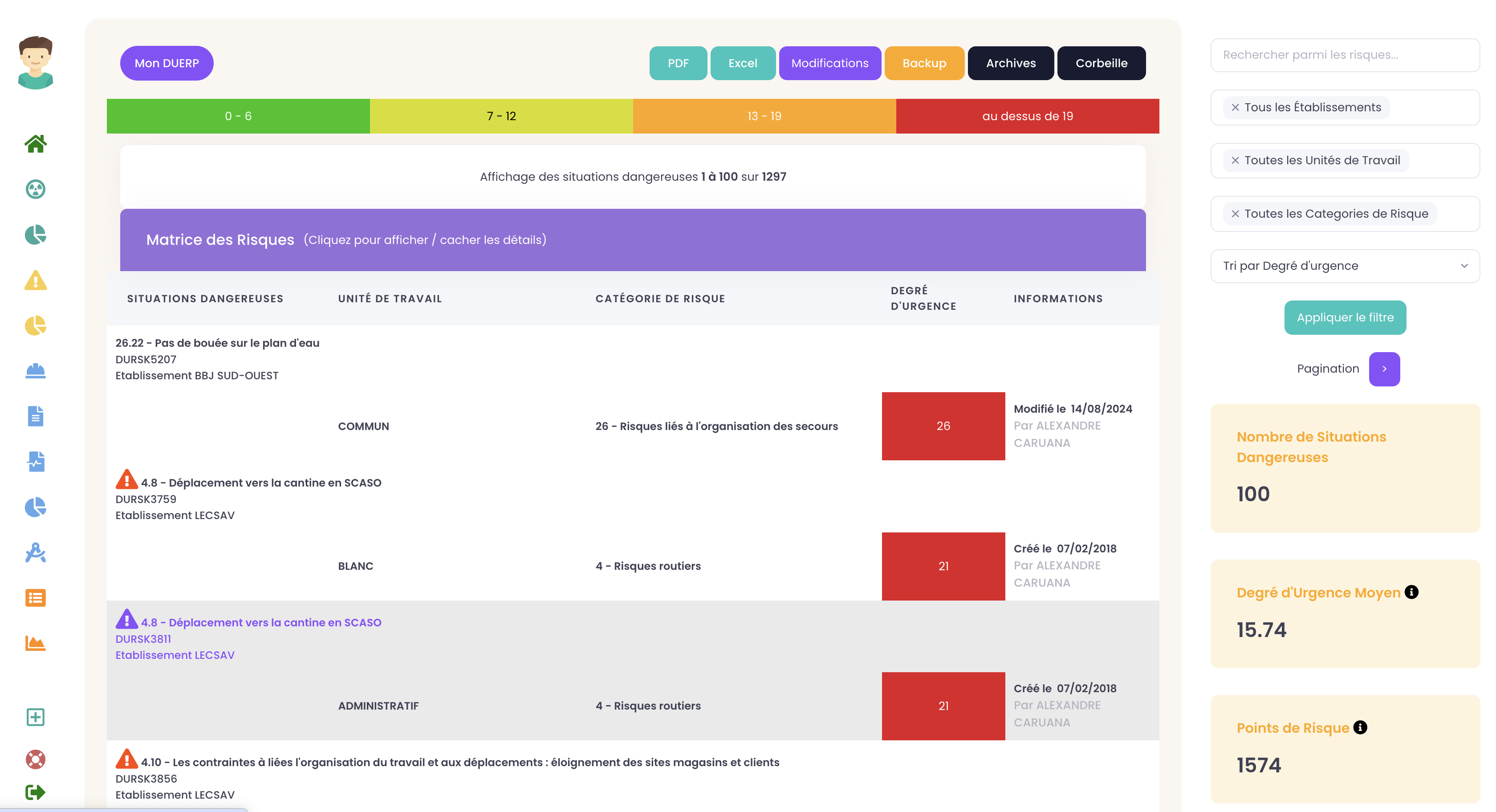1496x812 pixels.
Task: Click the Unité de Travail column header
Action: coord(390,299)
